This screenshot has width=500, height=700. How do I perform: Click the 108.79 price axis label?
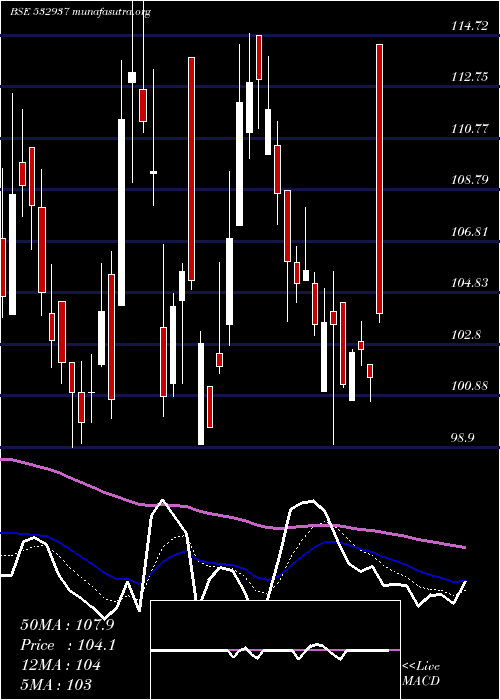pyautogui.click(x=470, y=180)
